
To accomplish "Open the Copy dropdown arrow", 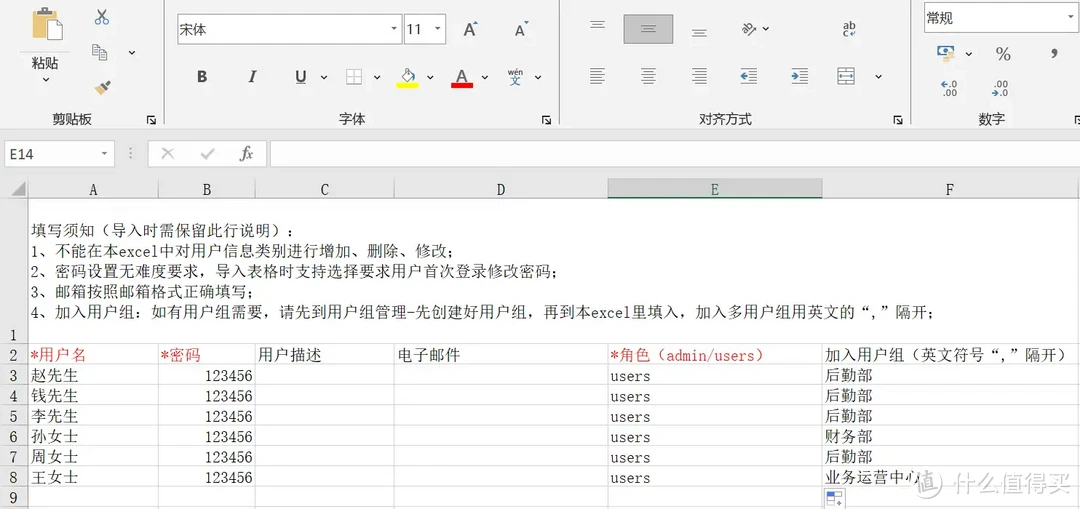I will 132,53.
